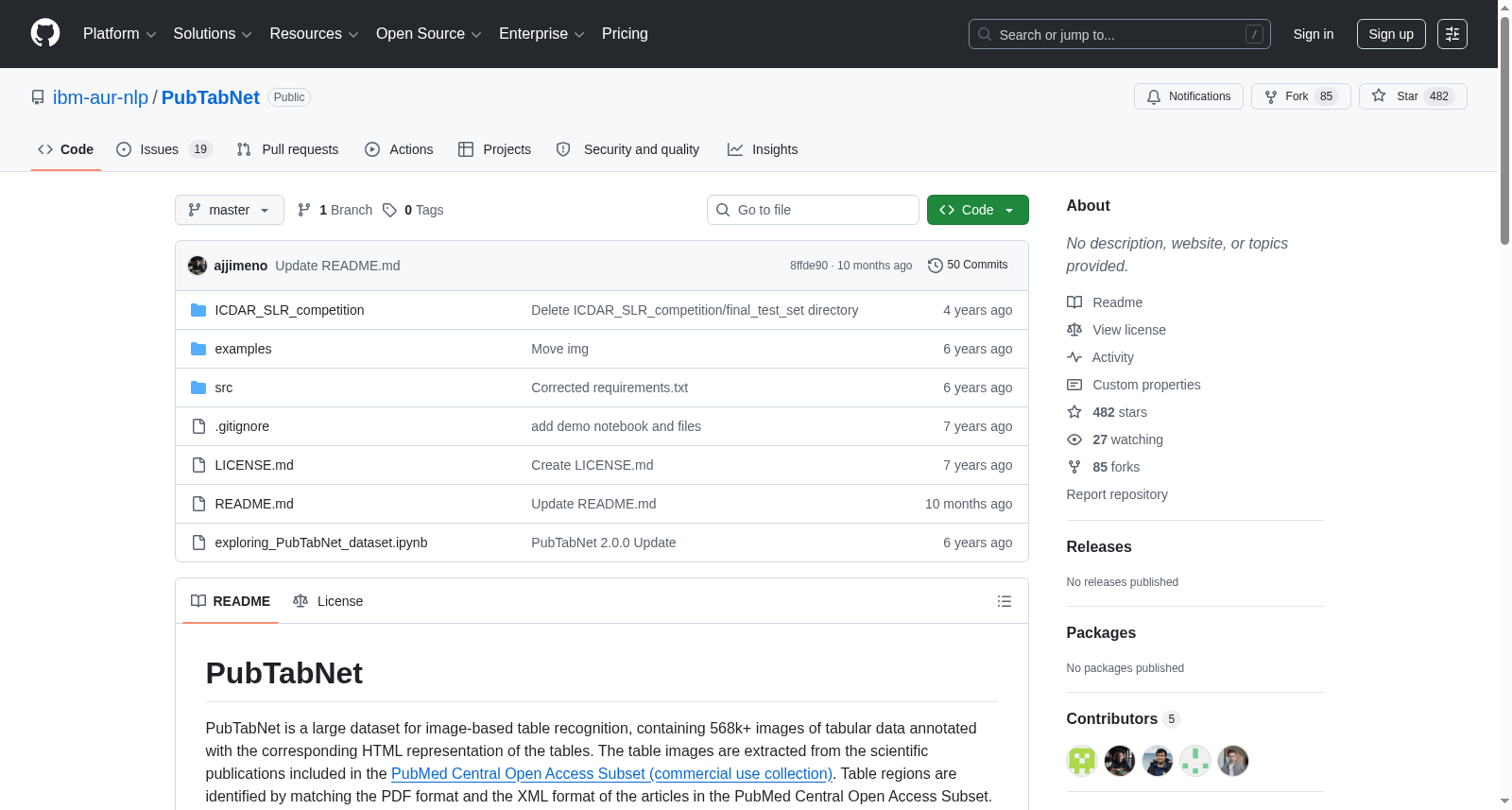Click the README.md file icon
Image resolution: width=1512 pixels, height=810 pixels.
point(198,504)
